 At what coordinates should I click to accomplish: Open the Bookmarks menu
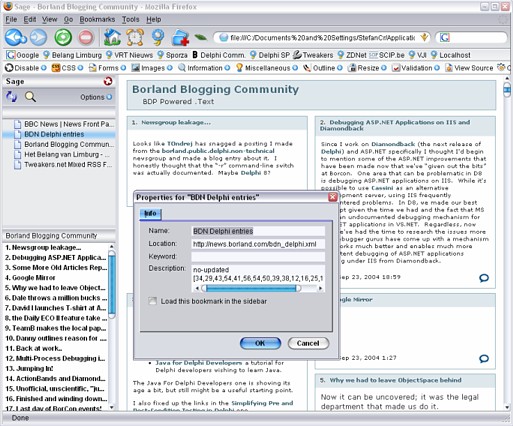pos(97,19)
